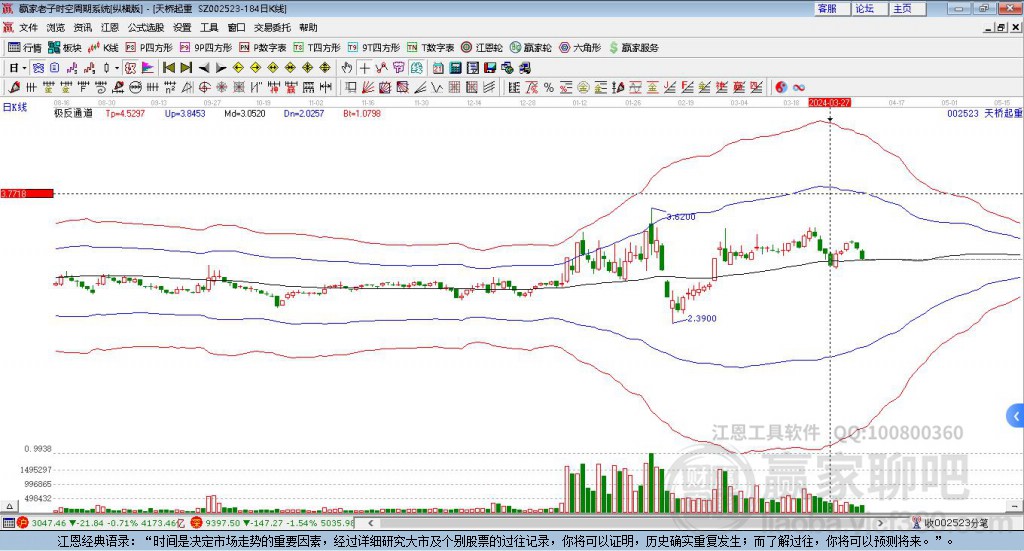Open the 9T四方形 tool
1024x551 pixels.
[374, 48]
